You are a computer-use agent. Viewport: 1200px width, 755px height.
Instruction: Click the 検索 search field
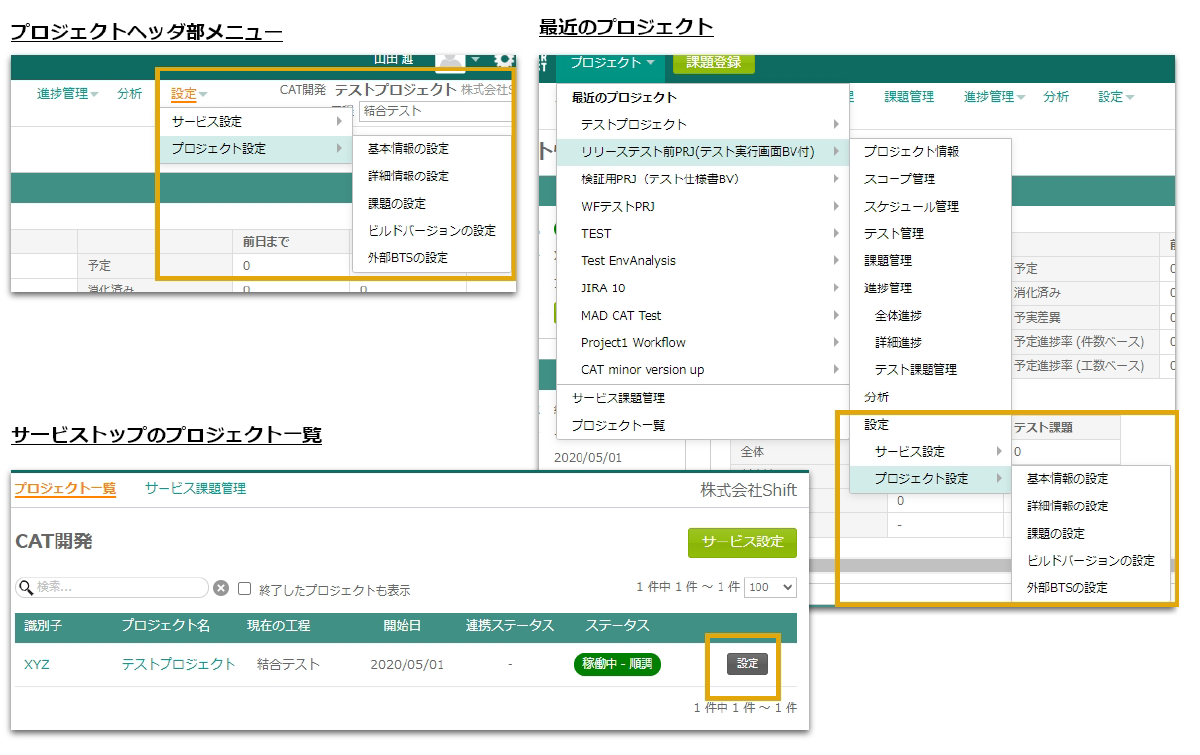pyautogui.click(x=112, y=588)
